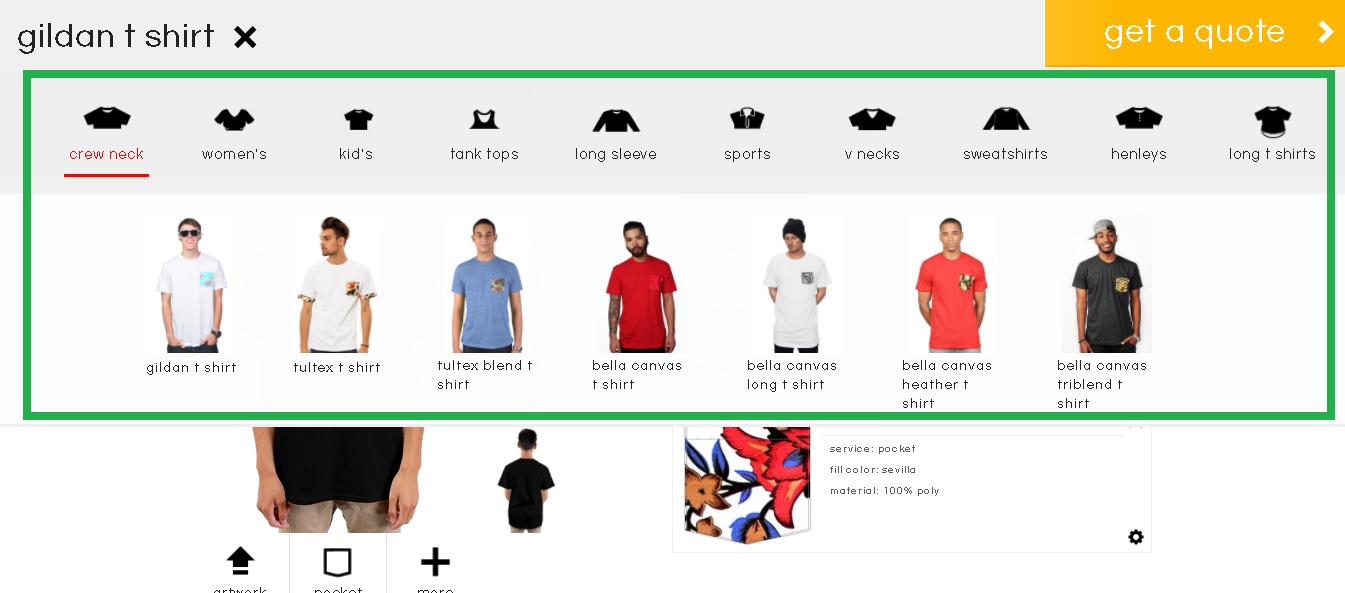The height and width of the screenshot is (593, 1345).
Task: Click the sevilla floral pocket swatch
Action: pos(746,485)
